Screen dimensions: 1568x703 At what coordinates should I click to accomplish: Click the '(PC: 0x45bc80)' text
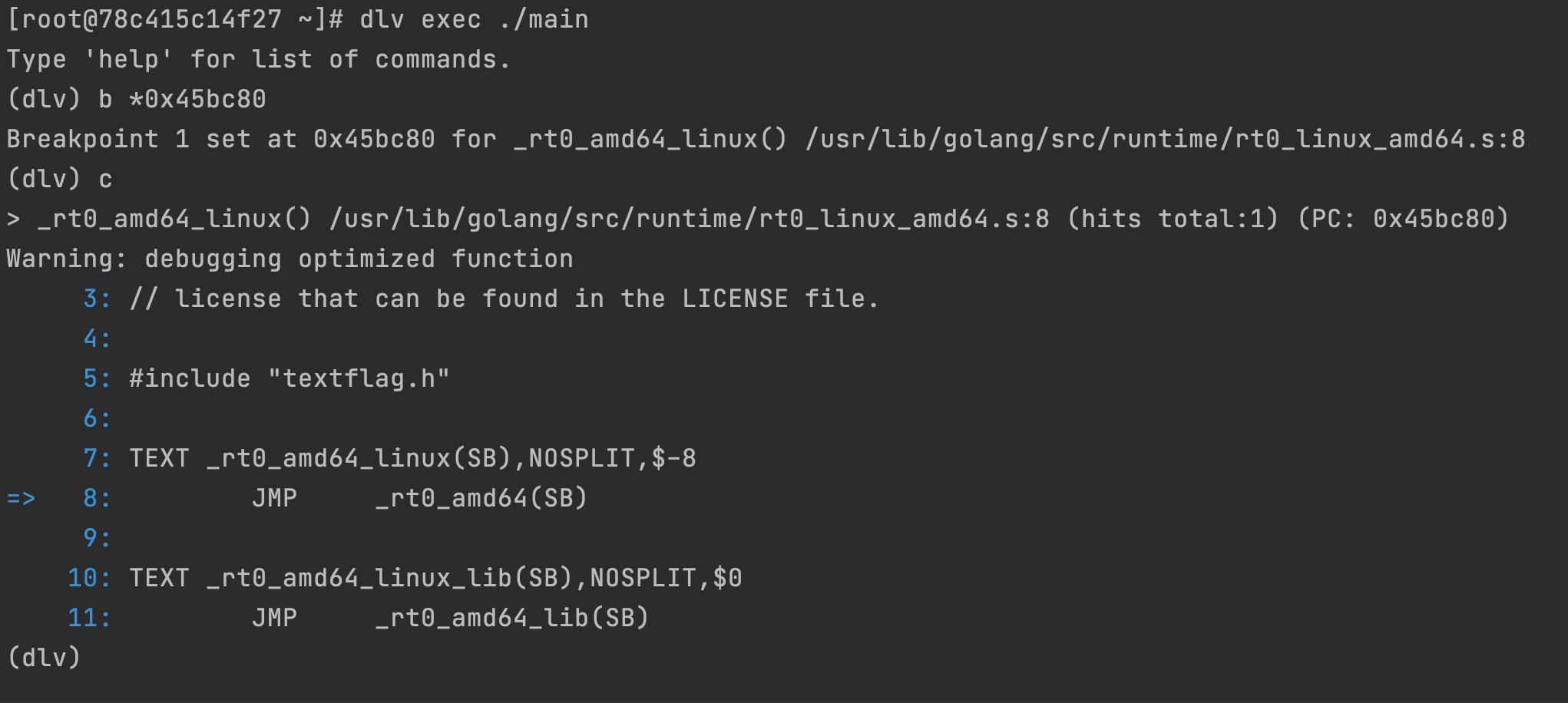[x=1403, y=219]
